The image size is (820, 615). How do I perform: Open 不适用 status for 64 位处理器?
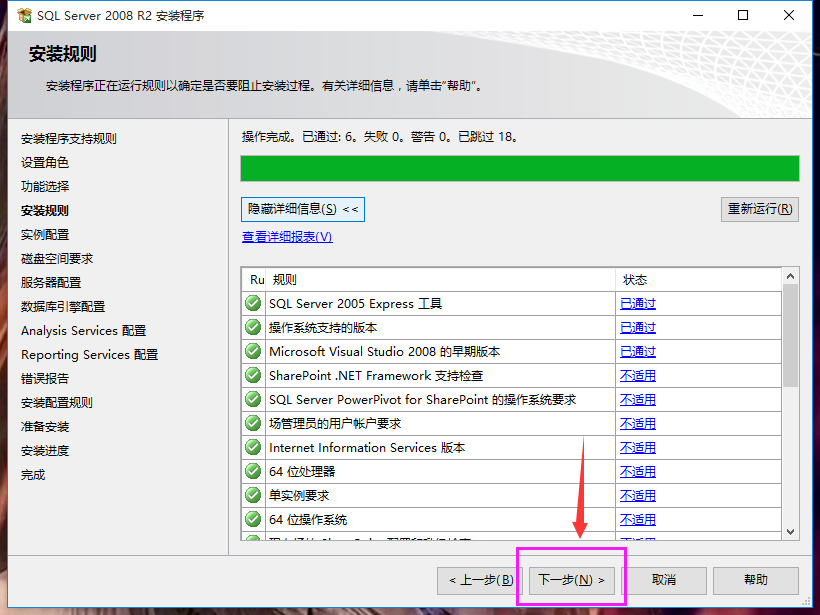click(x=637, y=472)
